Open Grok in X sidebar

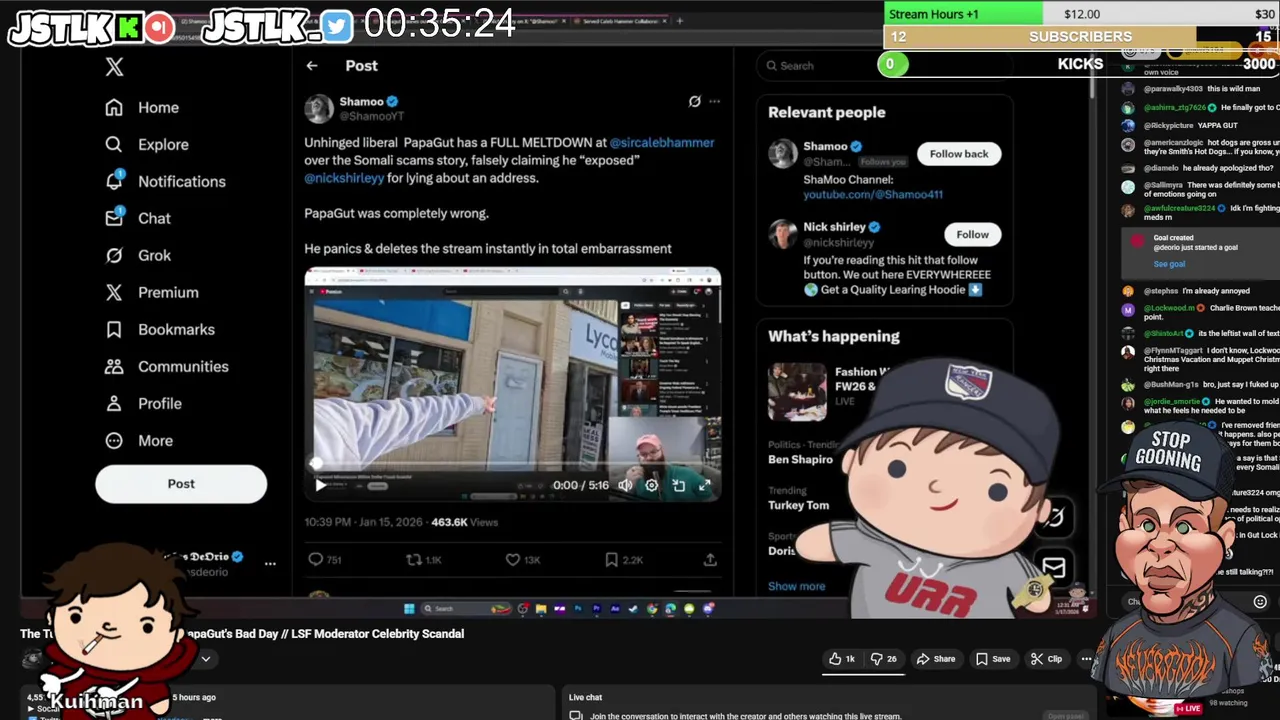pyautogui.click(x=137, y=256)
